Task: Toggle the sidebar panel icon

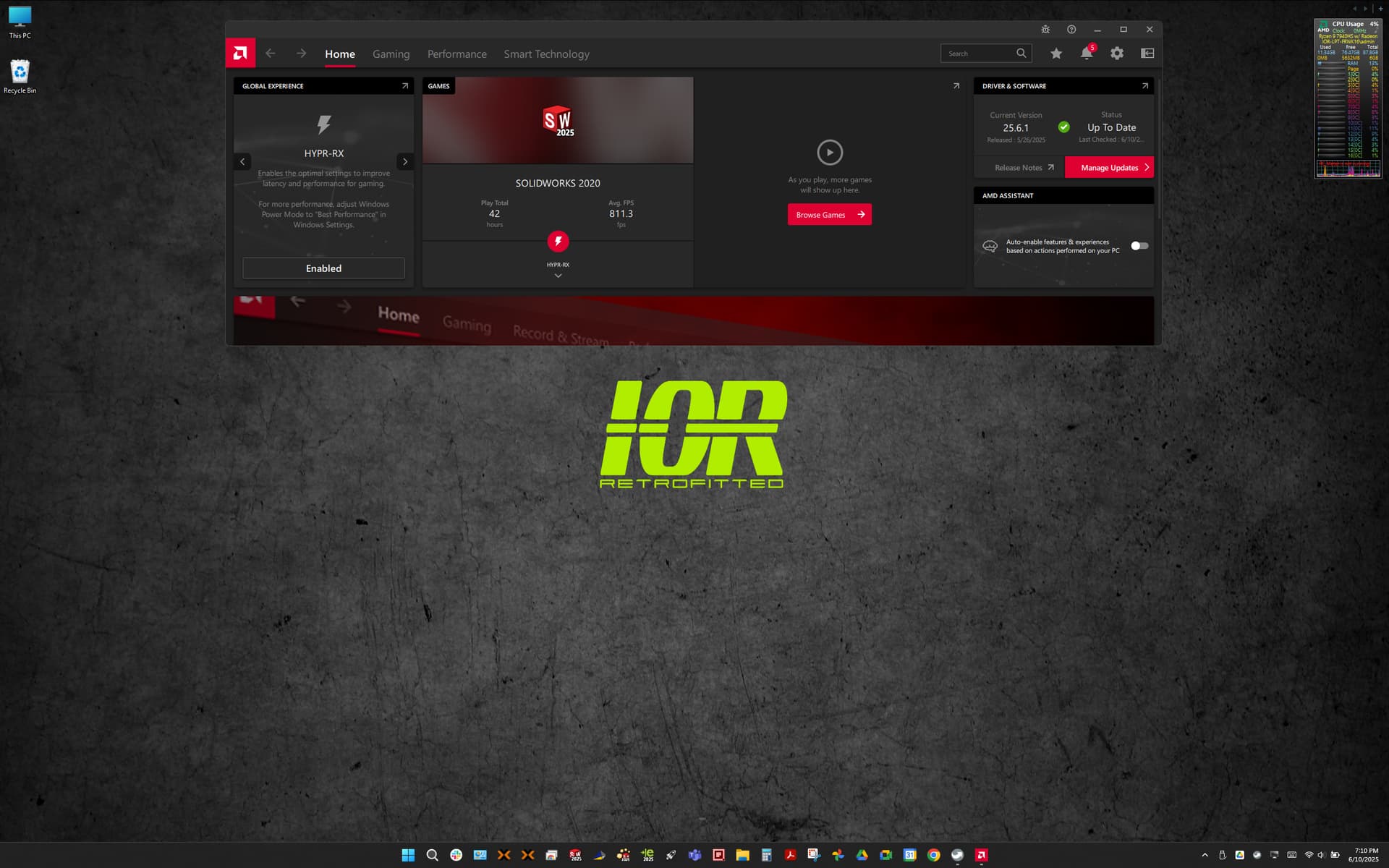Action: [1147, 54]
